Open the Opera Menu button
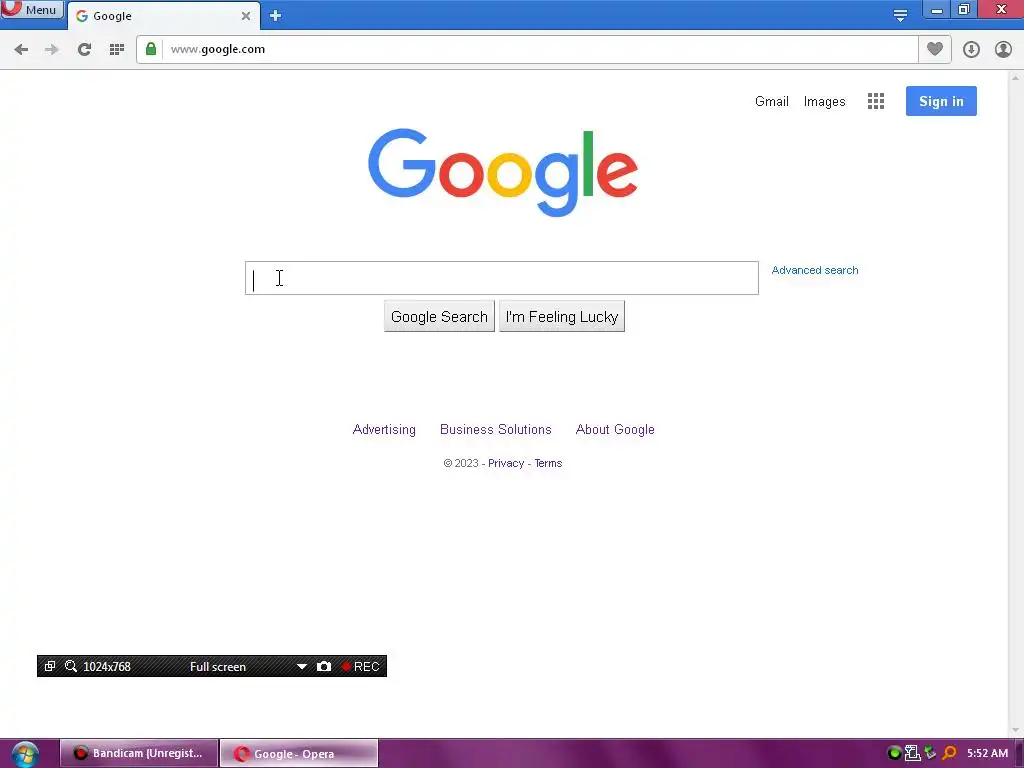This screenshot has height=768, width=1024. tap(31, 9)
